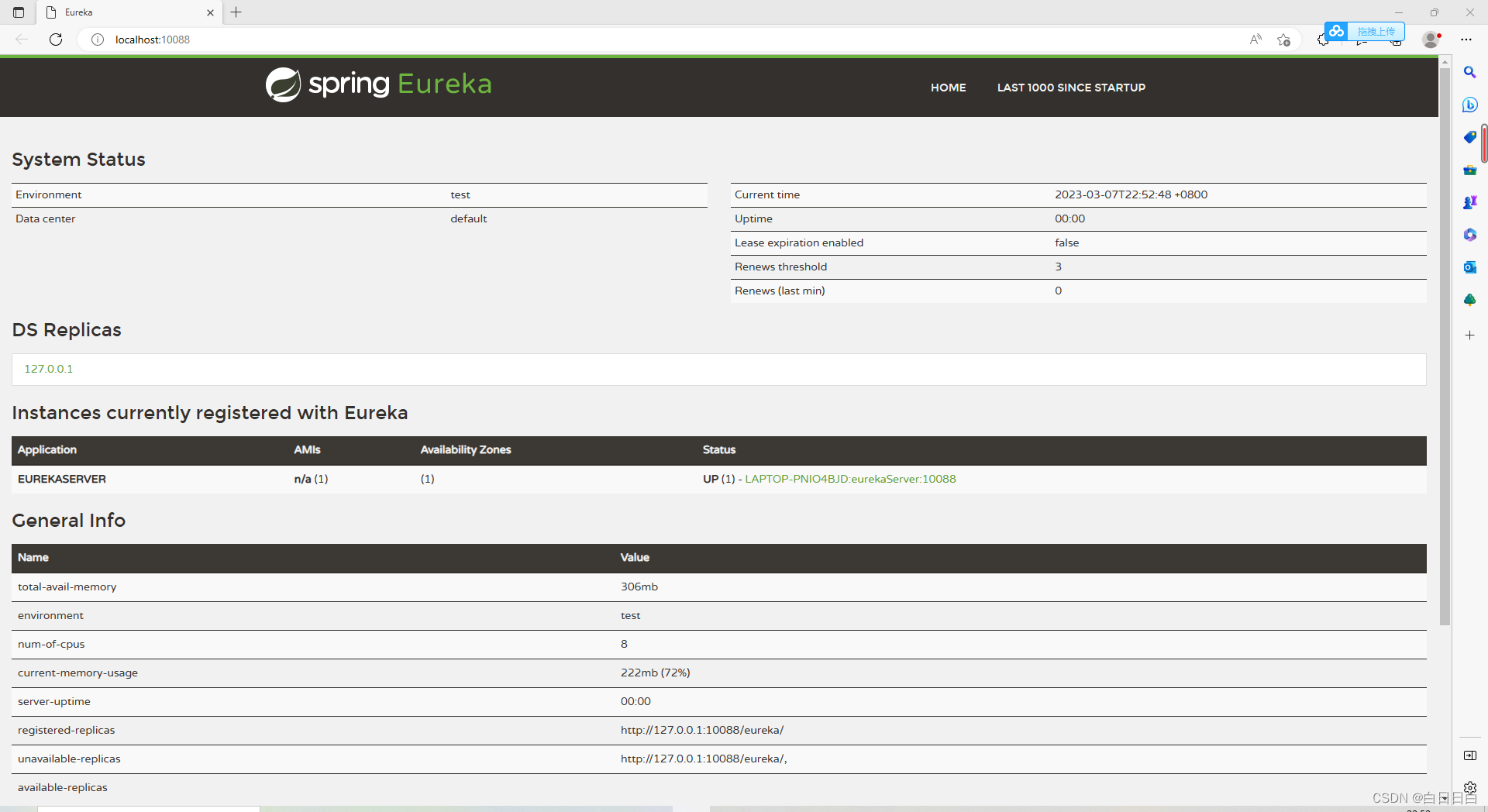This screenshot has height=812, width=1488.
Task: Select the EUREKASERVER application cell
Action: pos(62,479)
